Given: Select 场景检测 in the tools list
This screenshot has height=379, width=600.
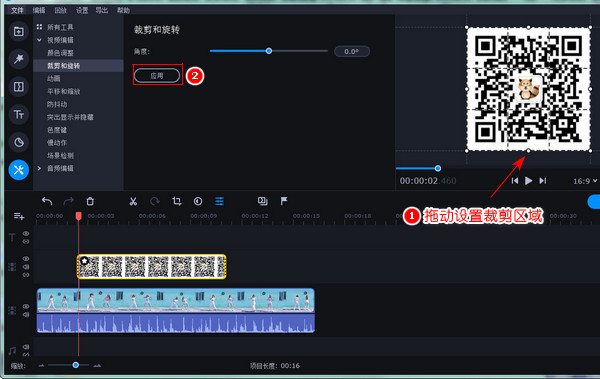Looking at the screenshot, I should [x=60, y=155].
